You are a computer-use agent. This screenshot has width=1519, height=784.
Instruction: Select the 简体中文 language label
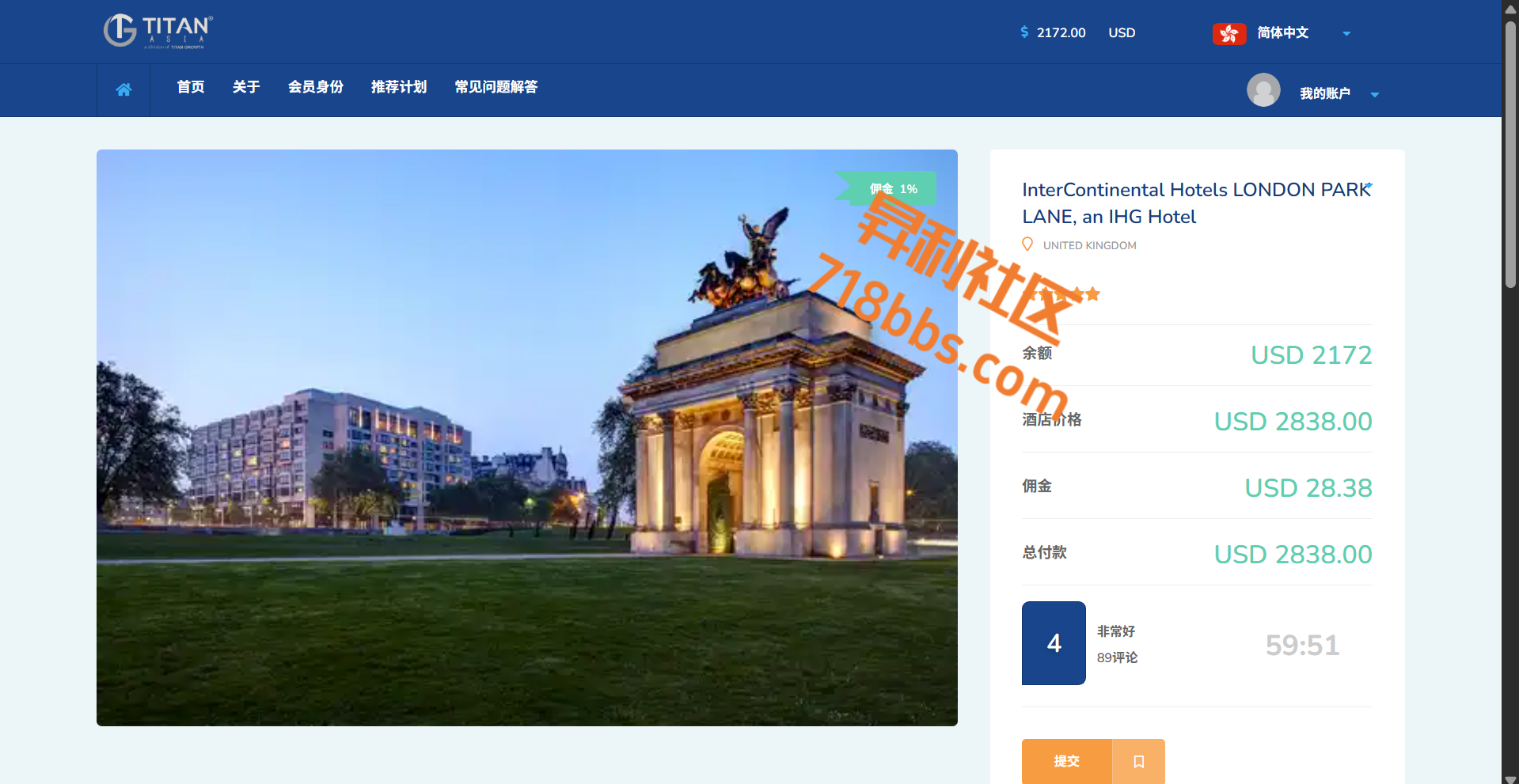pyautogui.click(x=1283, y=32)
